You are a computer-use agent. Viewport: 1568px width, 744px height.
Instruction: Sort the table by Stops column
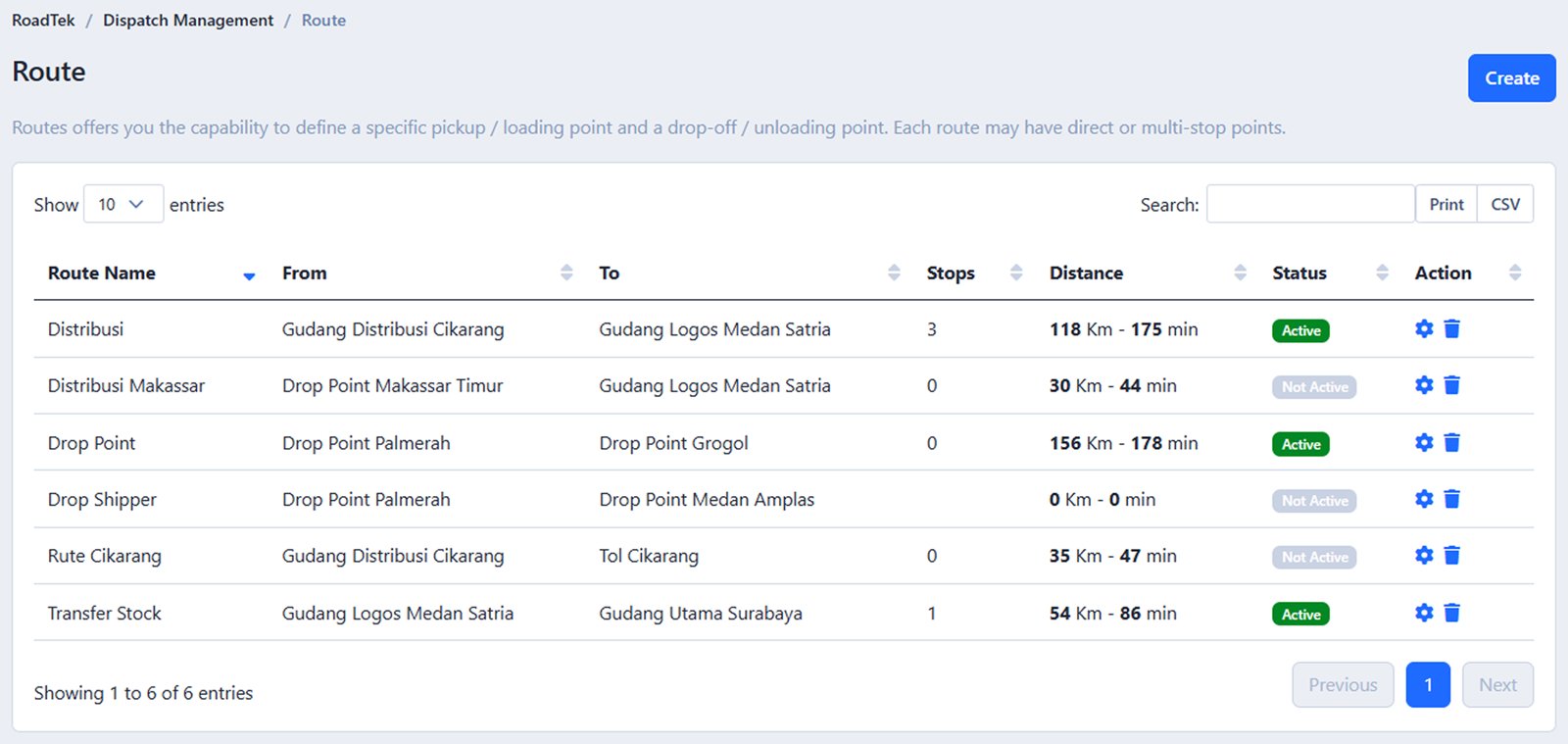pos(950,273)
